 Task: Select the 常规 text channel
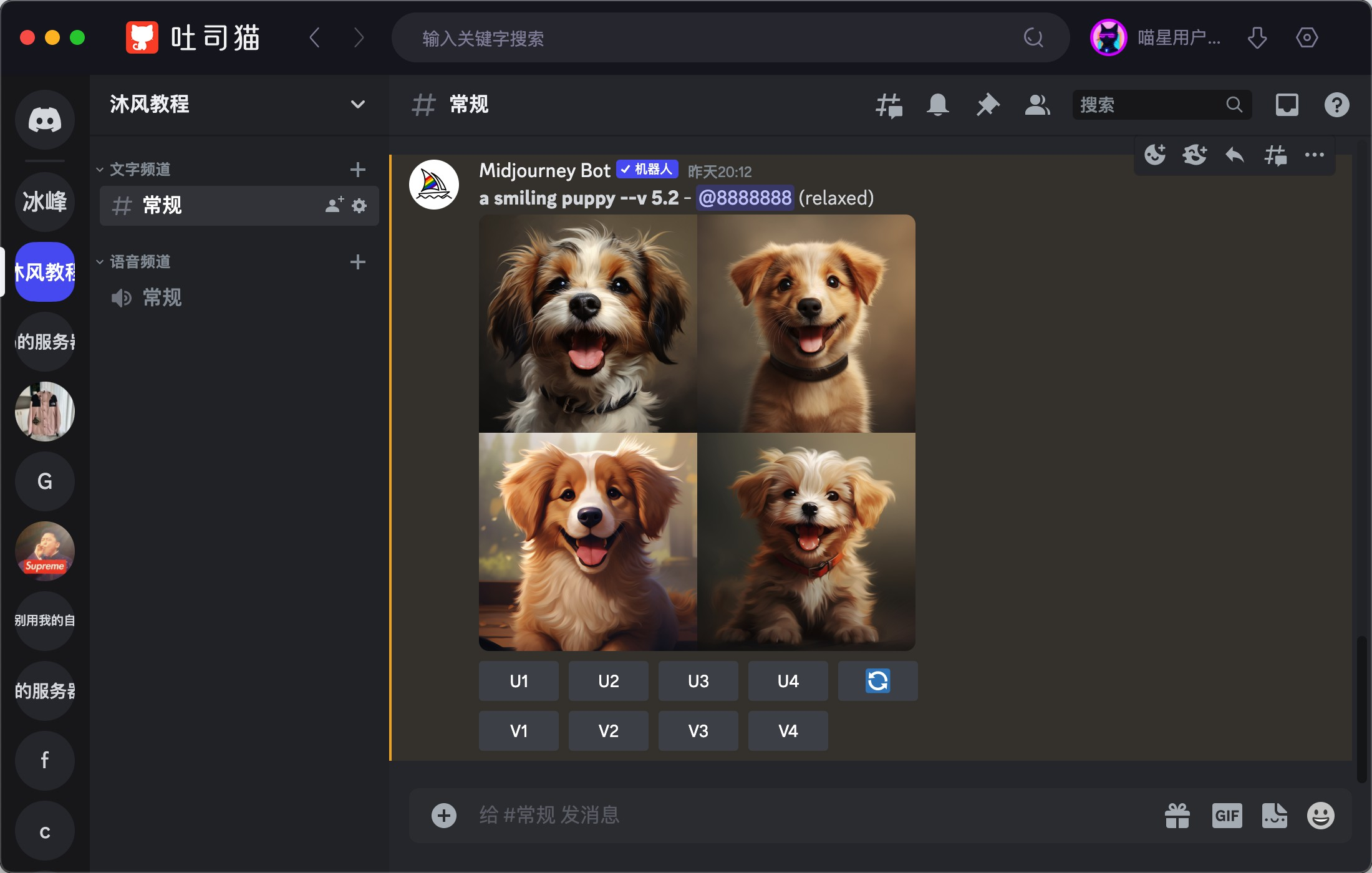pyautogui.click(x=162, y=205)
